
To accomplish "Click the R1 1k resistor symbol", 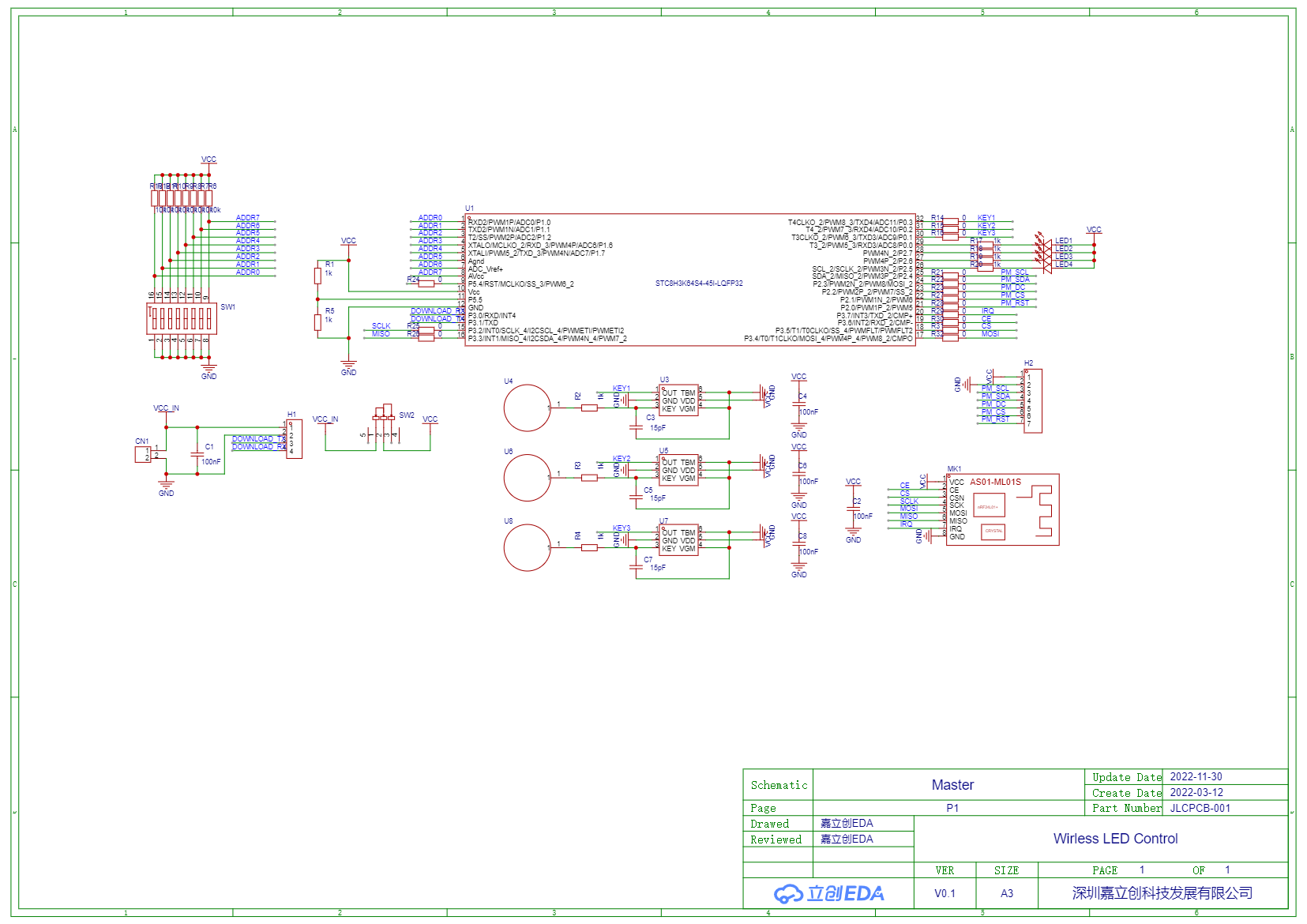I will [317, 275].
